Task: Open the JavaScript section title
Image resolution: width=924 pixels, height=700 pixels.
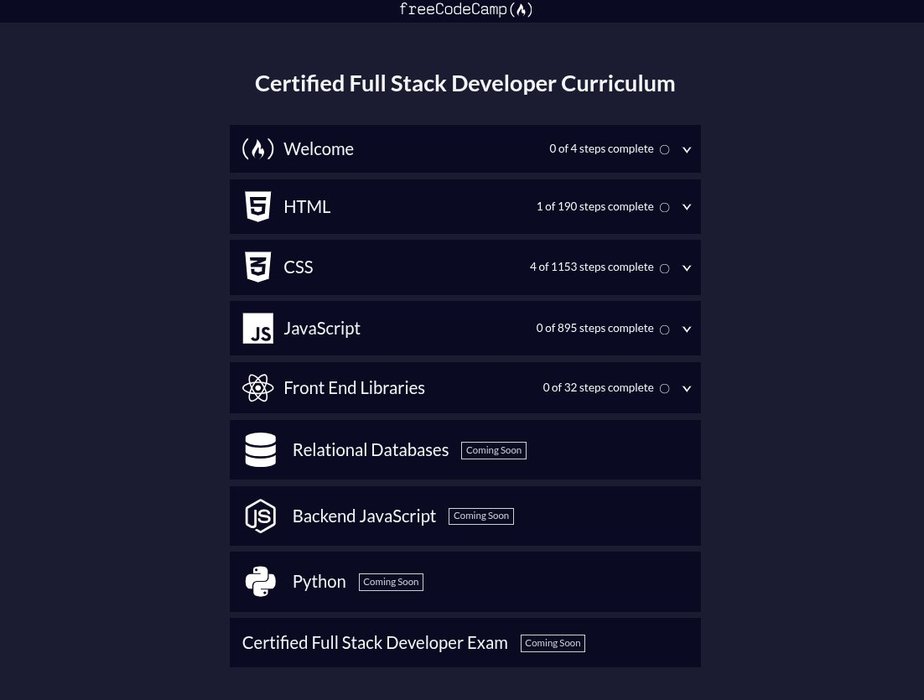Action: click(x=322, y=328)
